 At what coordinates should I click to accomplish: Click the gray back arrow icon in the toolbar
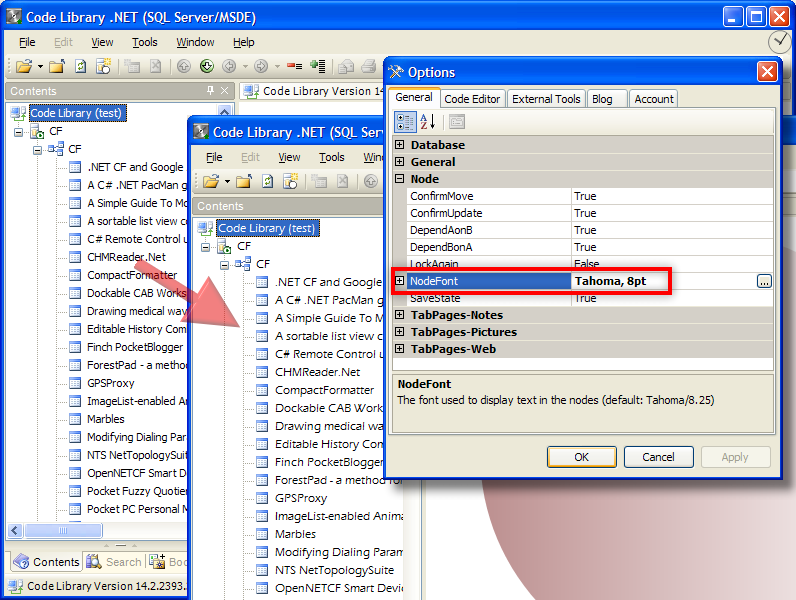point(229,66)
